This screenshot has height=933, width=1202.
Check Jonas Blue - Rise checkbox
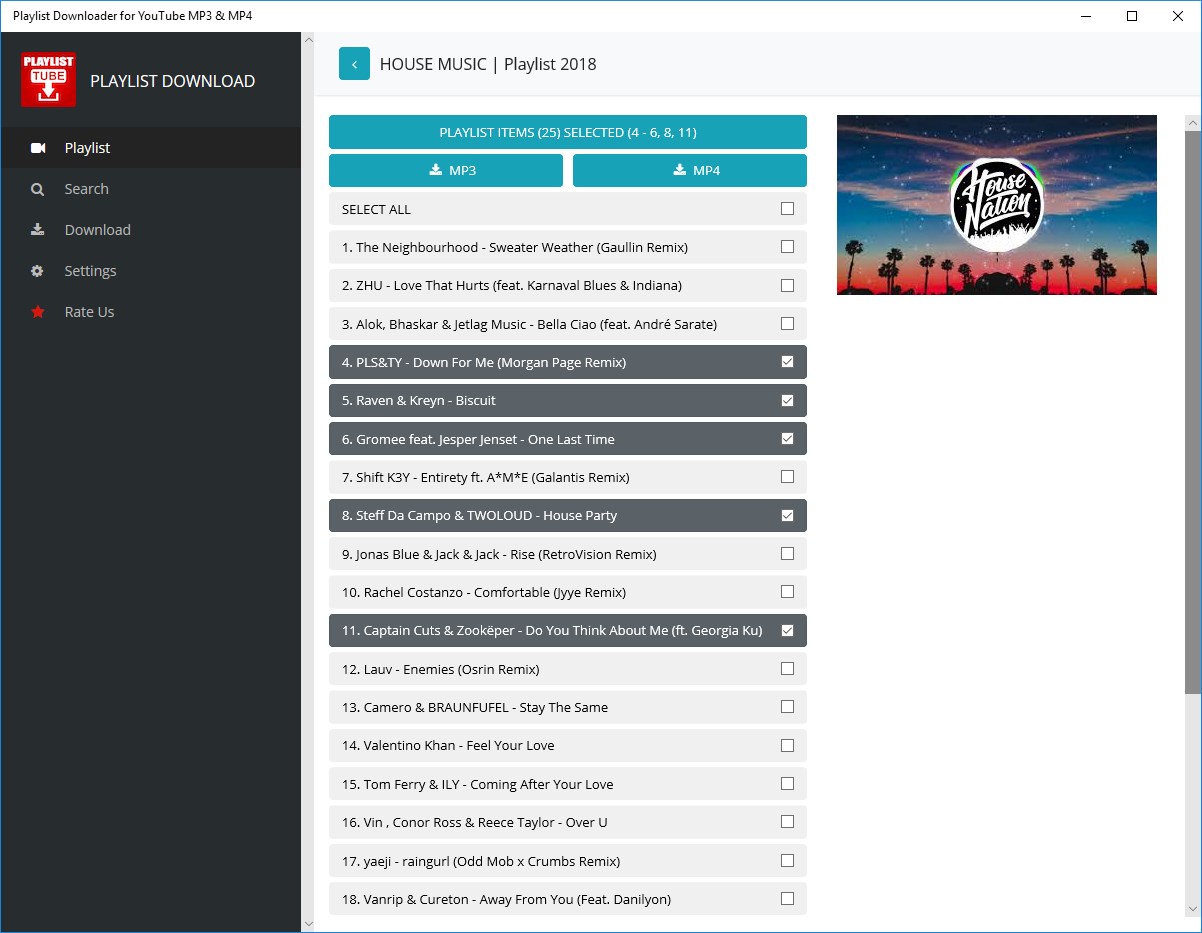787,554
